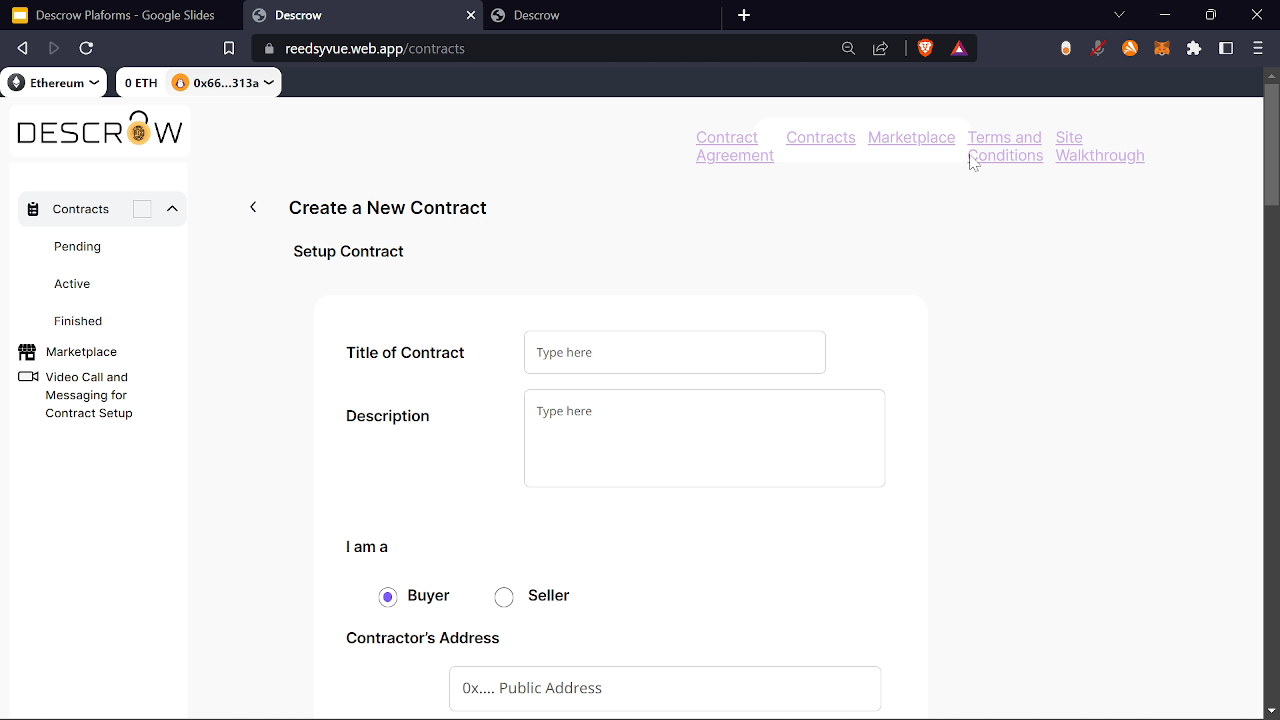Click the Terms and Conditions link

[1005, 146]
